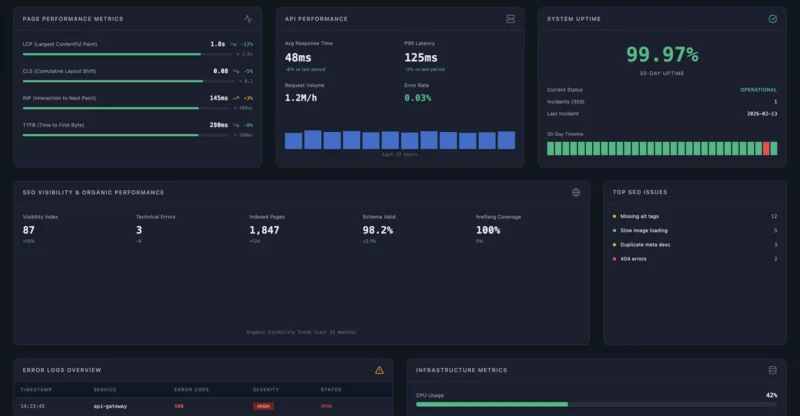This screenshot has height=416, width=800.
Task: Click the globe icon in SEO Visibility panel
Action: coord(576,192)
